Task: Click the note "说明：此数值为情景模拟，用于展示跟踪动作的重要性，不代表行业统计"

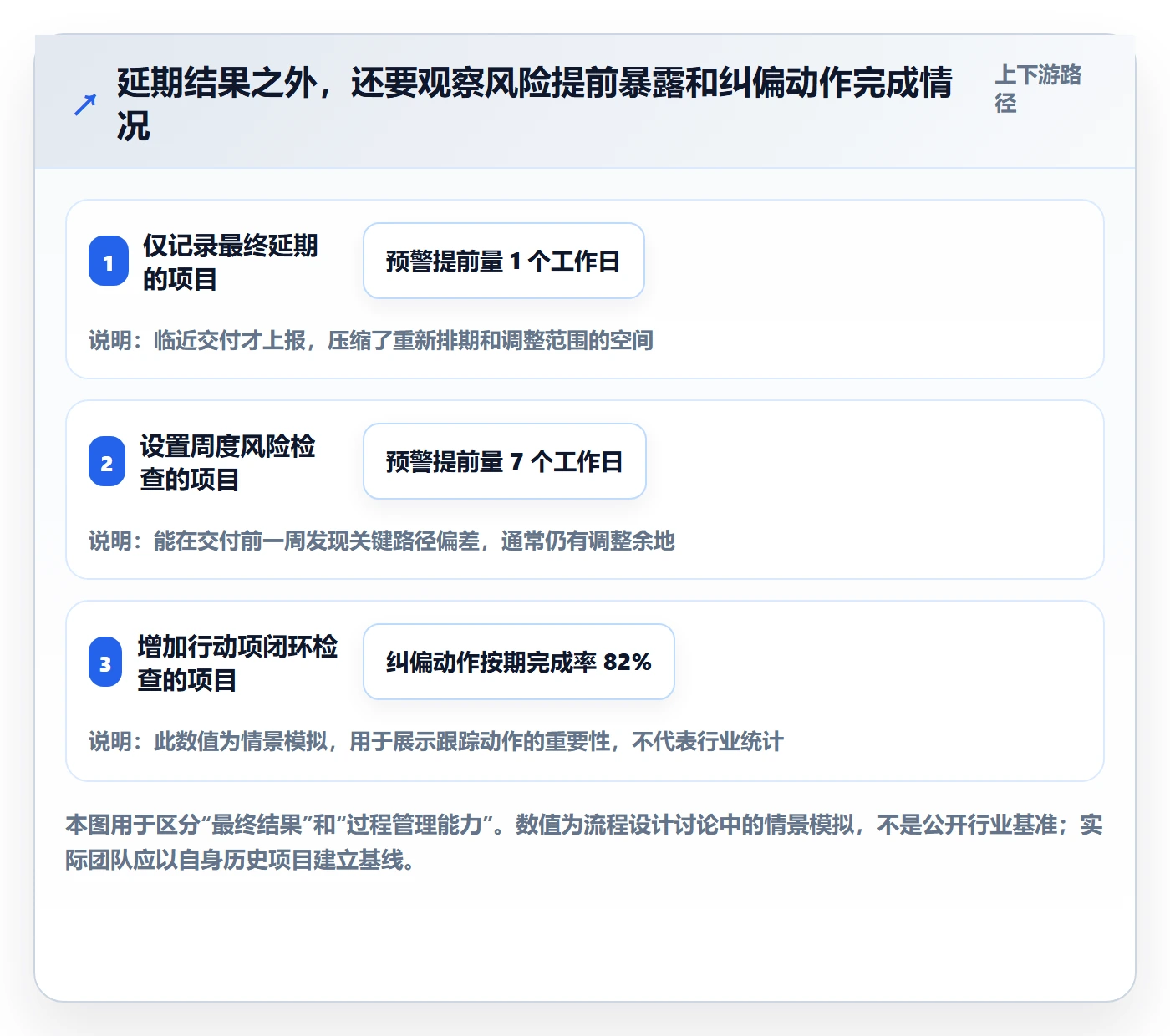Action: click(436, 741)
